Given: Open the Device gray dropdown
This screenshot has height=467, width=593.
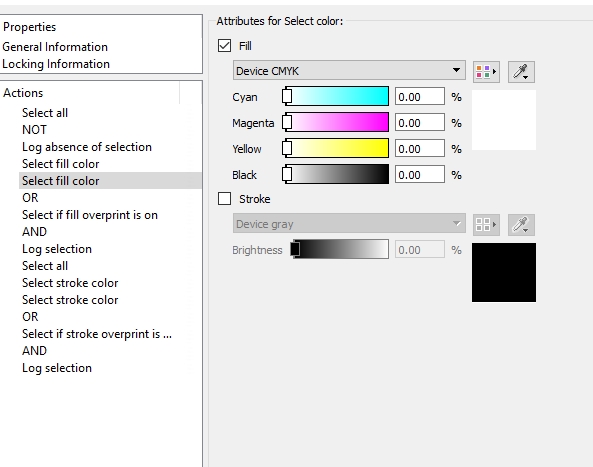Looking at the screenshot, I should tap(349, 224).
